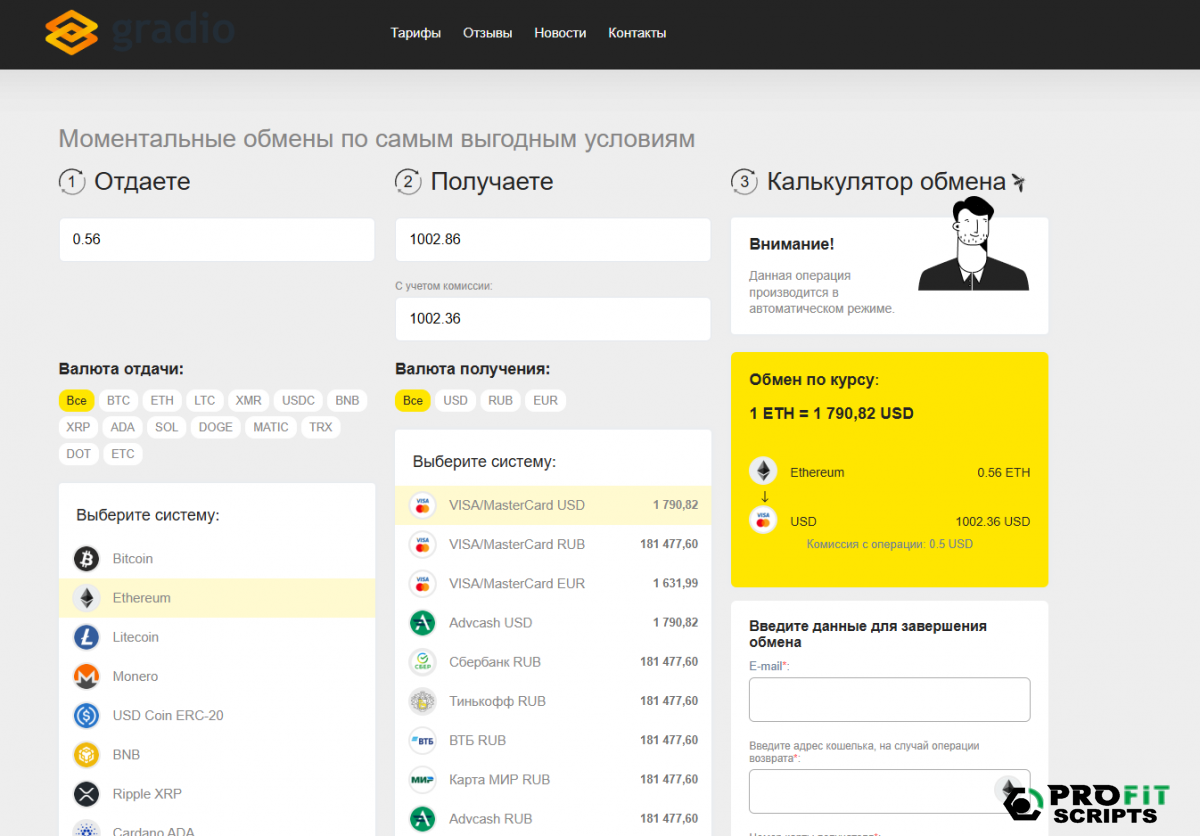Open the Контакты link in the header
Viewport: 1200px width, 836px height.
click(x=637, y=33)
